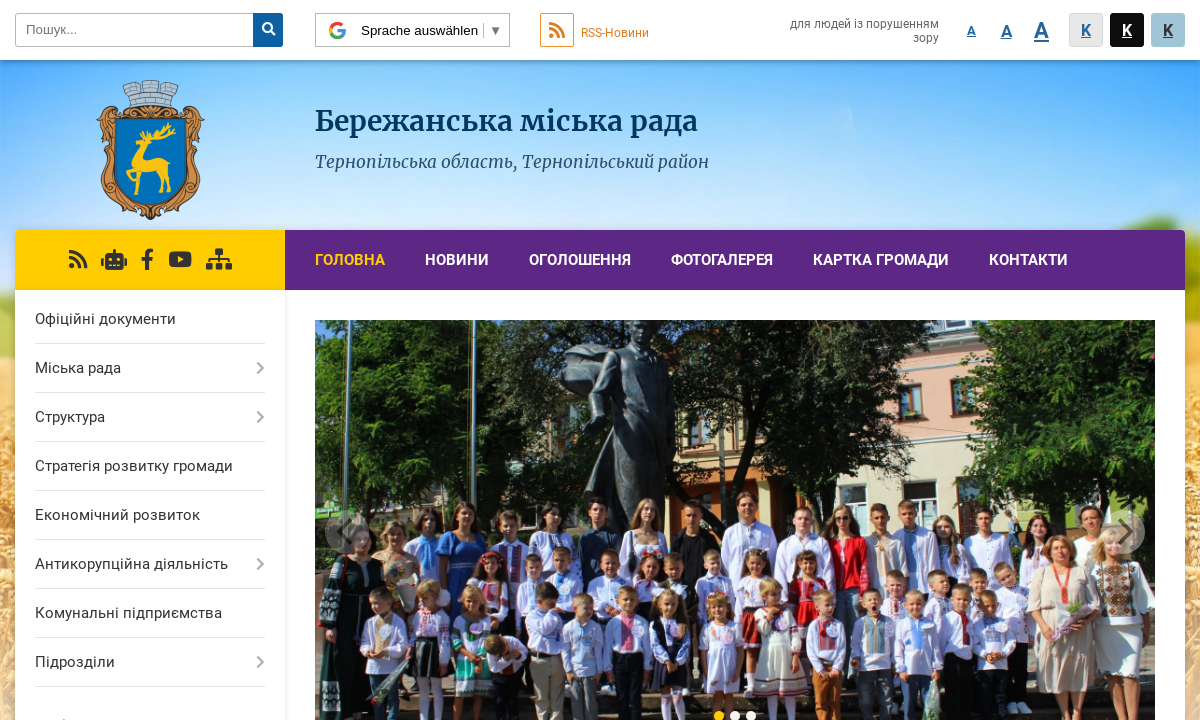The image size is (1200, 720).
Task: Select smallest font size A
Action: (971, 31)
